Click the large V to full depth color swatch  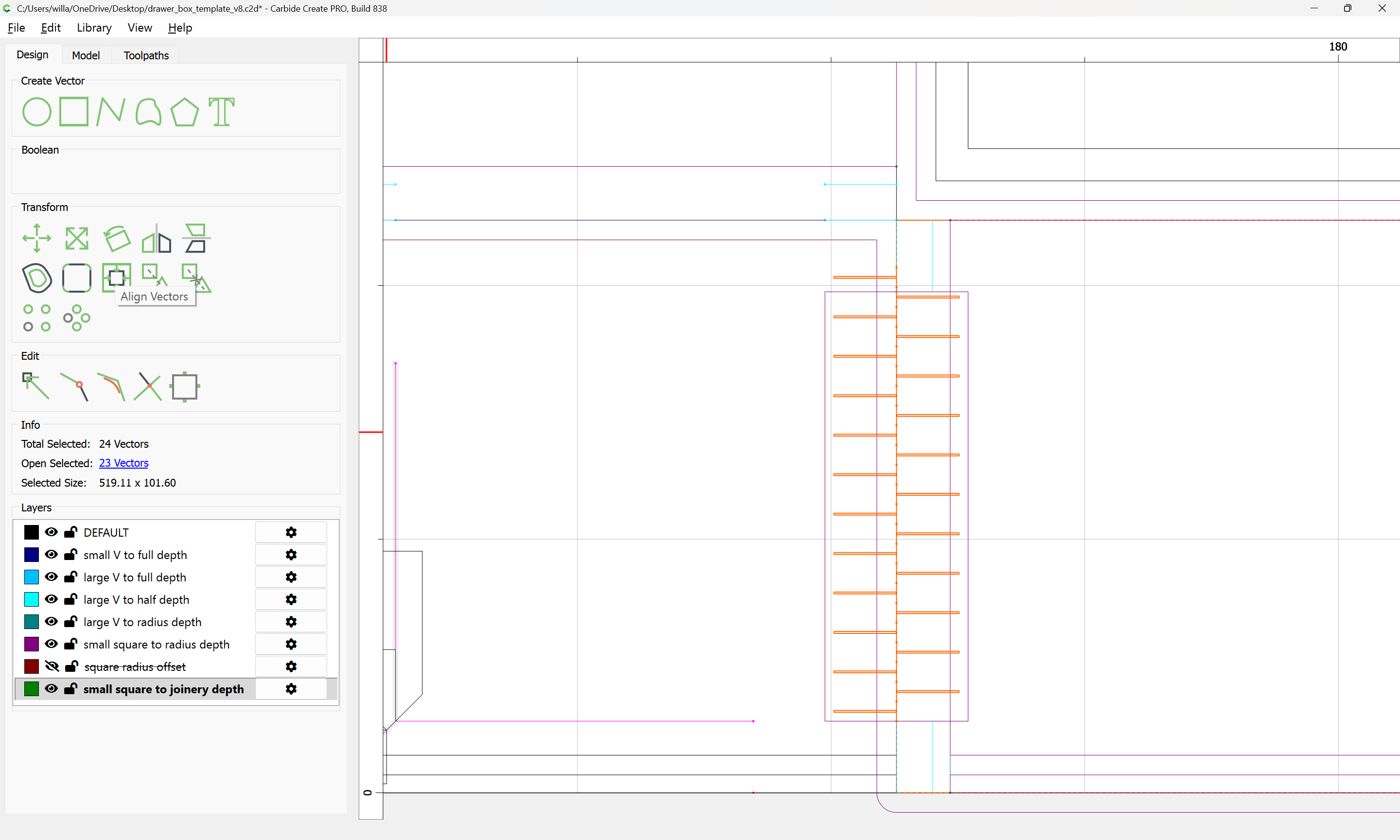pyautogui.click(x=32, y=577)
